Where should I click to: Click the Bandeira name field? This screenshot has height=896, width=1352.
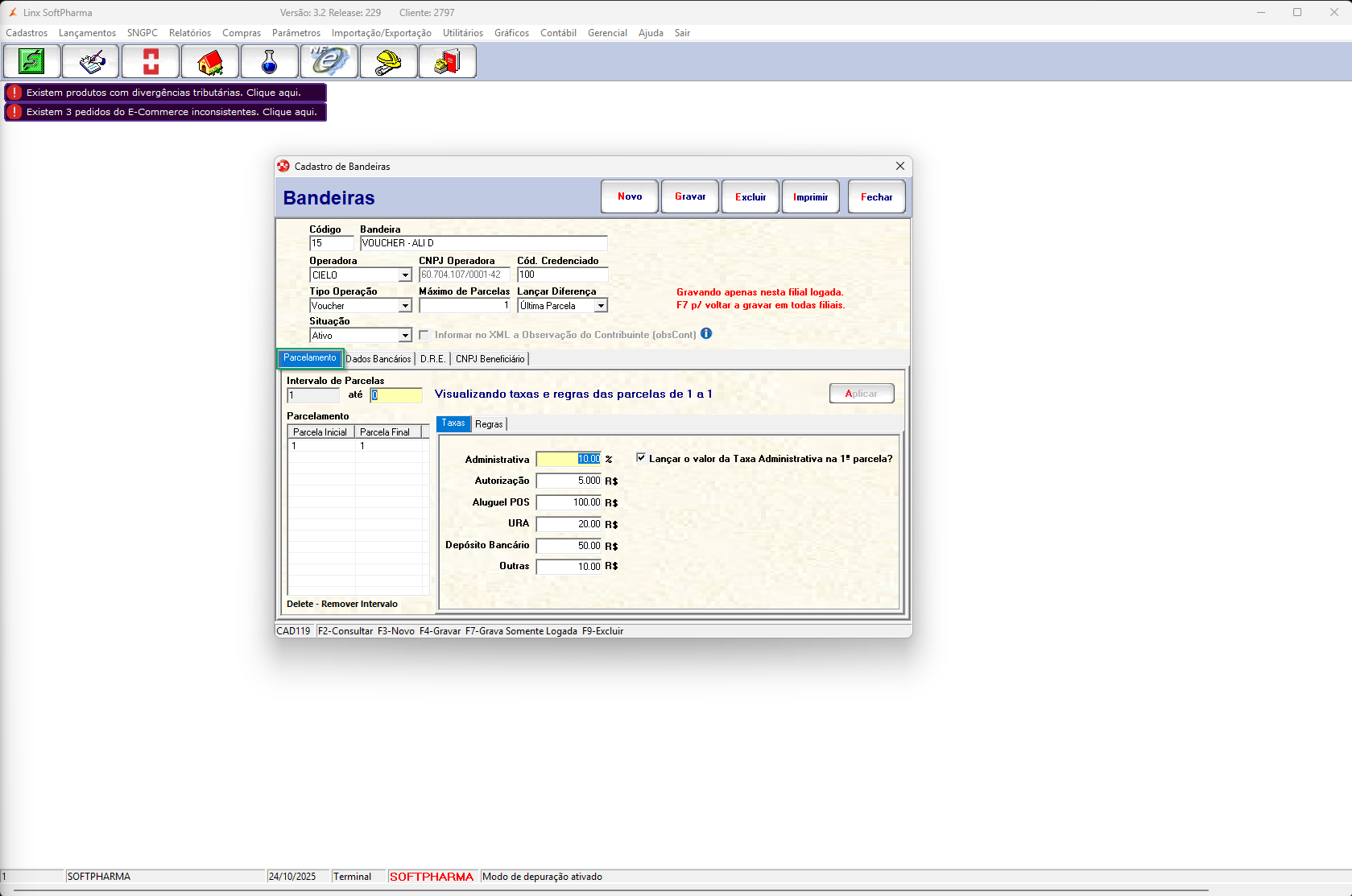[484, 243]
